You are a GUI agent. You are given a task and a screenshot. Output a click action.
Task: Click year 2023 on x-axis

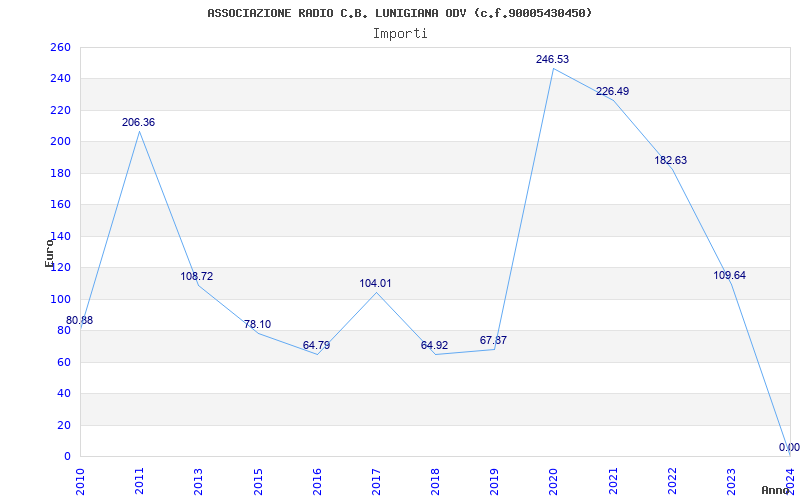pos(731,481)
